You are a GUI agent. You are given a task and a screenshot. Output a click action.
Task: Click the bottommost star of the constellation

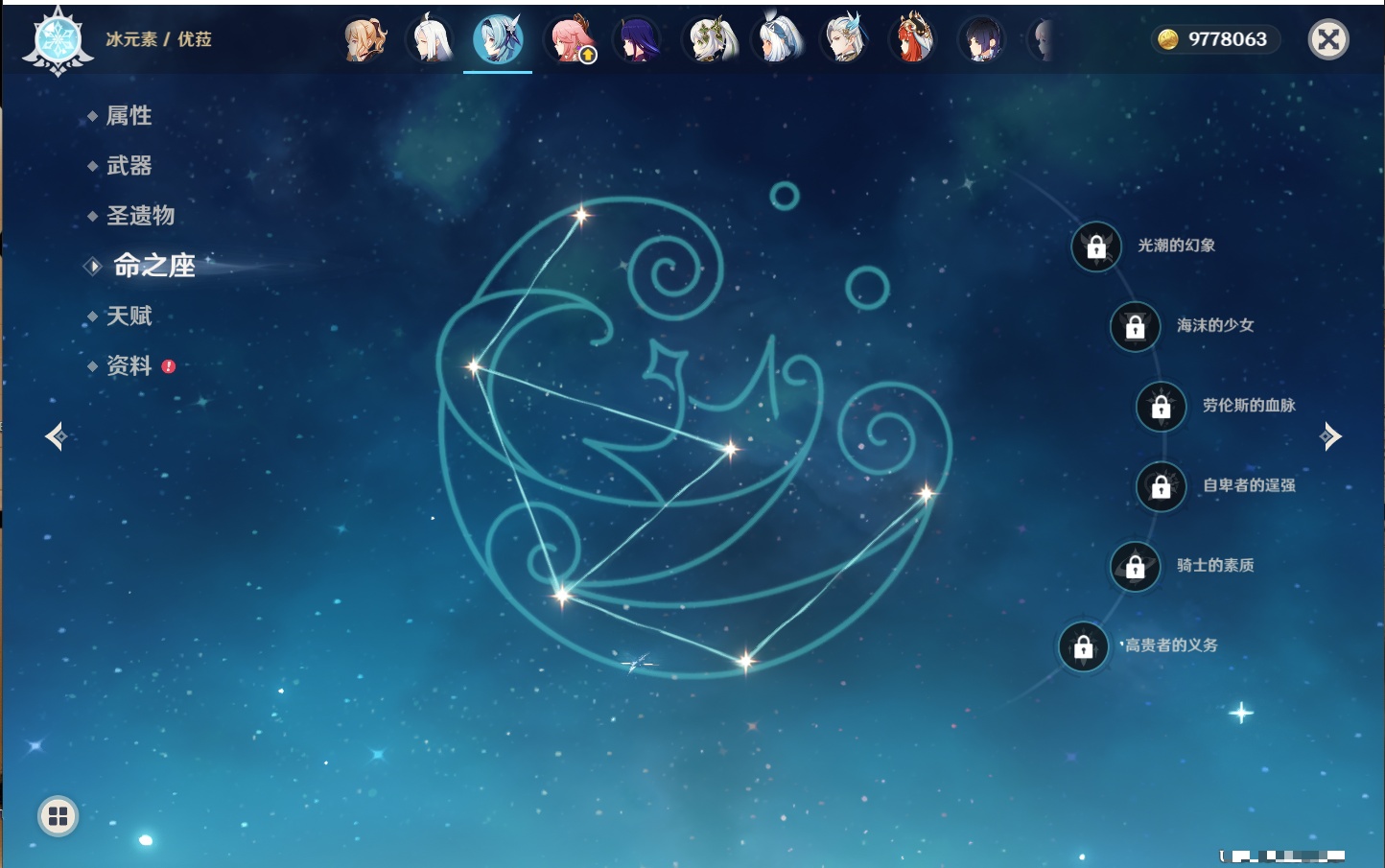pos(745,660)
